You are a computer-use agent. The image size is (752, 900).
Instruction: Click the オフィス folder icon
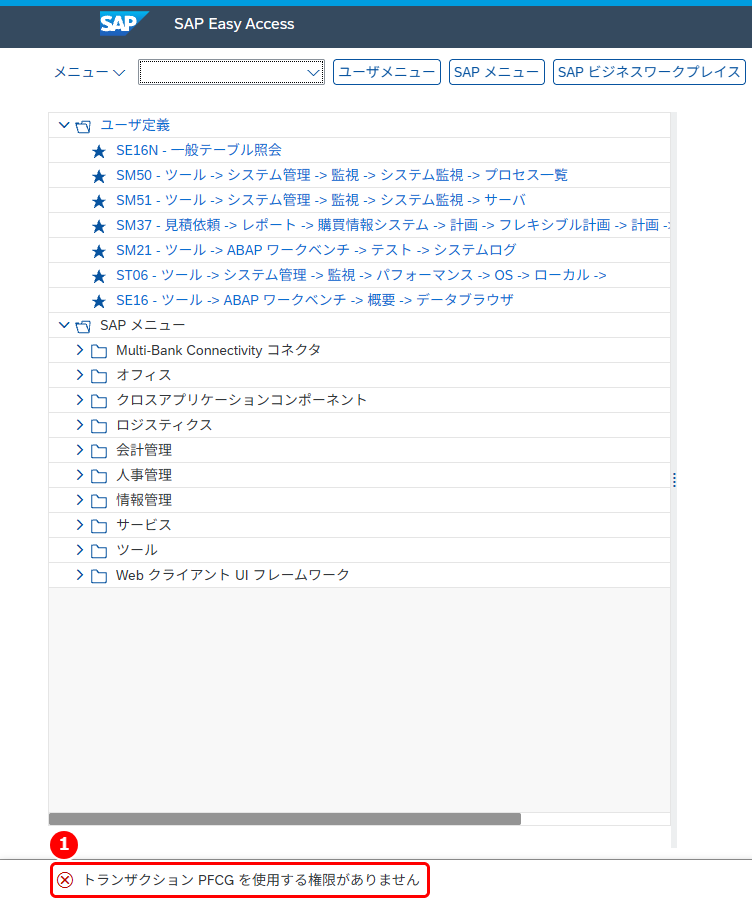(99, 376)
